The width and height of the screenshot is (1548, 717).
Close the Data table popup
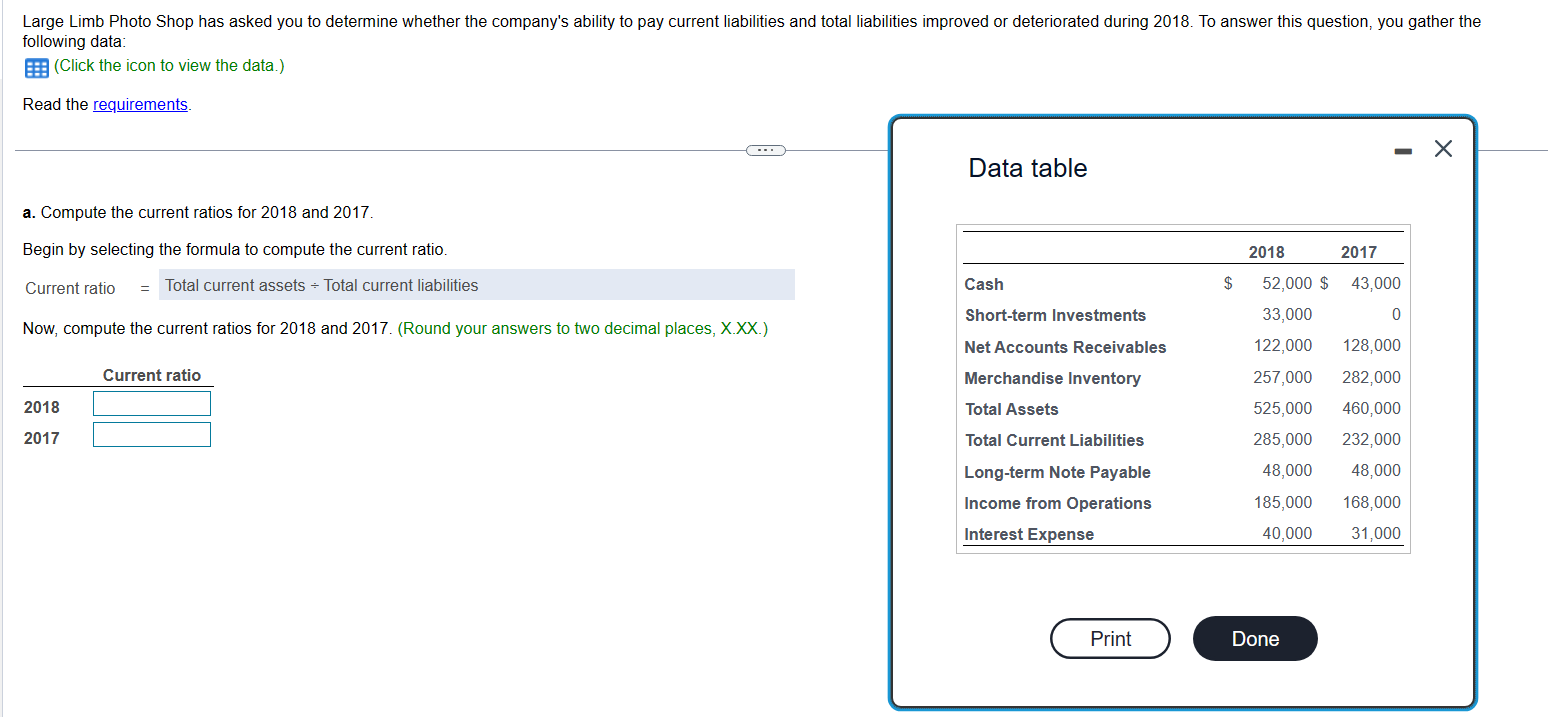[x=1442, y=148]
